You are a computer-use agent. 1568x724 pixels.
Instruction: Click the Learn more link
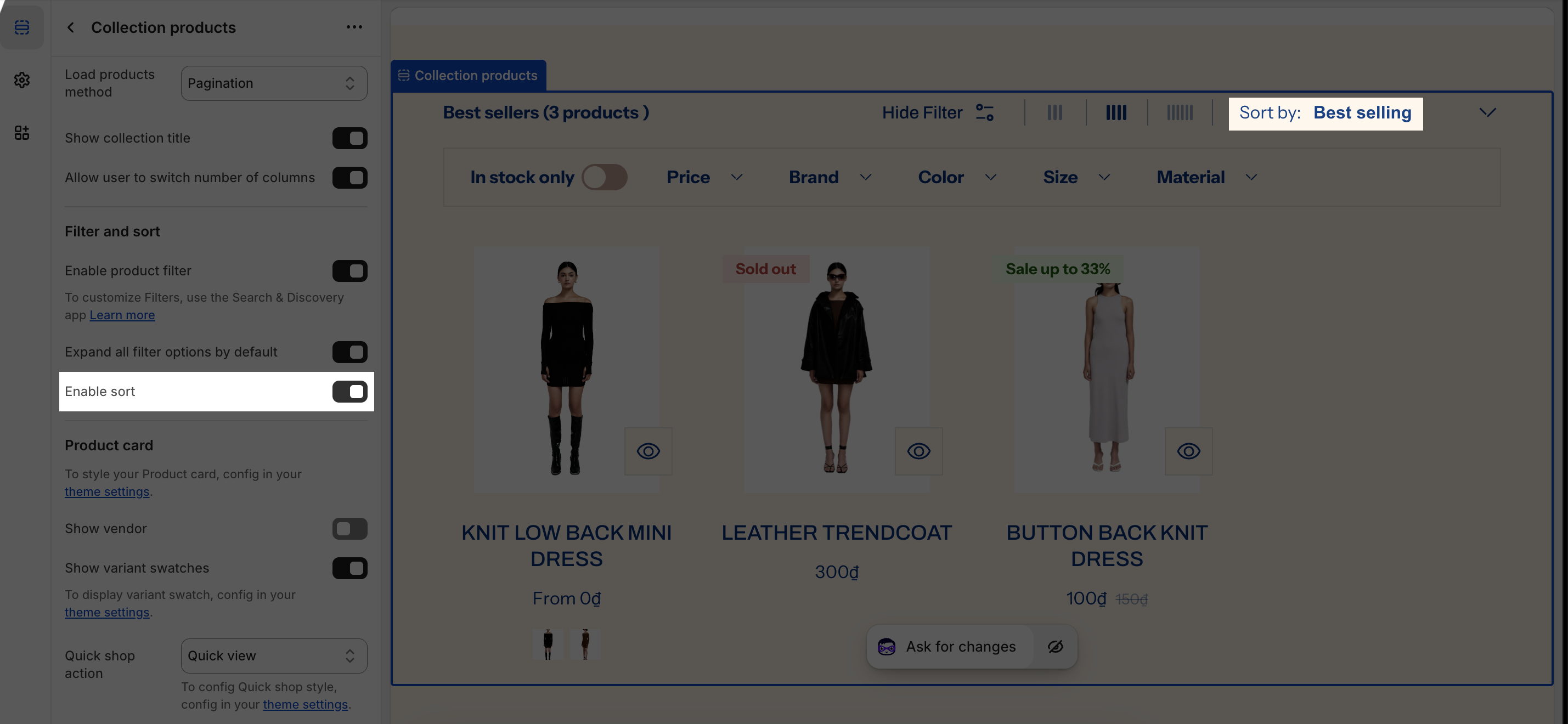pos(122,315)
